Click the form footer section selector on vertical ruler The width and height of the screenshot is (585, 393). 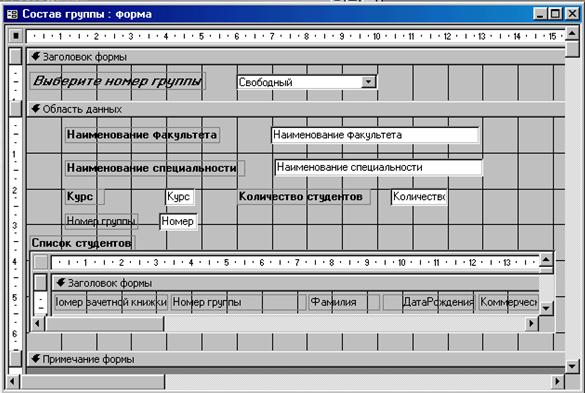[16, 359]
